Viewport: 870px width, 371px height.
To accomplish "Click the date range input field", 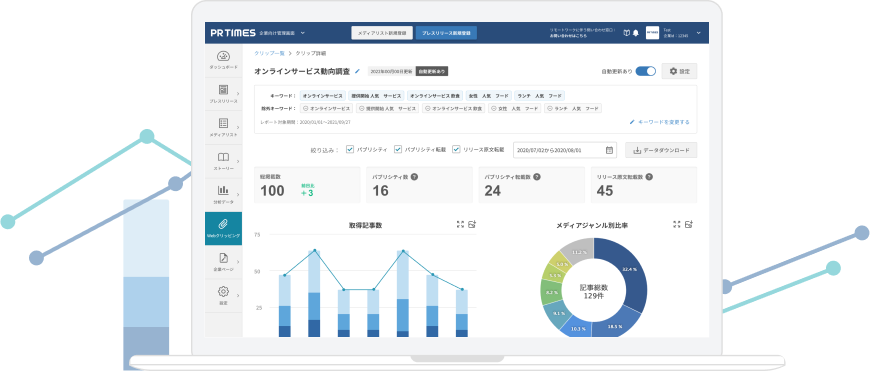I will coord(565,150).
